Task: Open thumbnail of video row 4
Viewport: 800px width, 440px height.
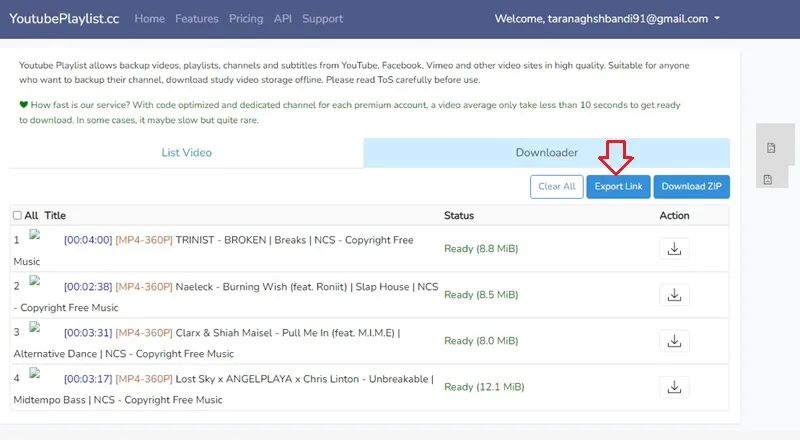Action: [x=35, y=374]
